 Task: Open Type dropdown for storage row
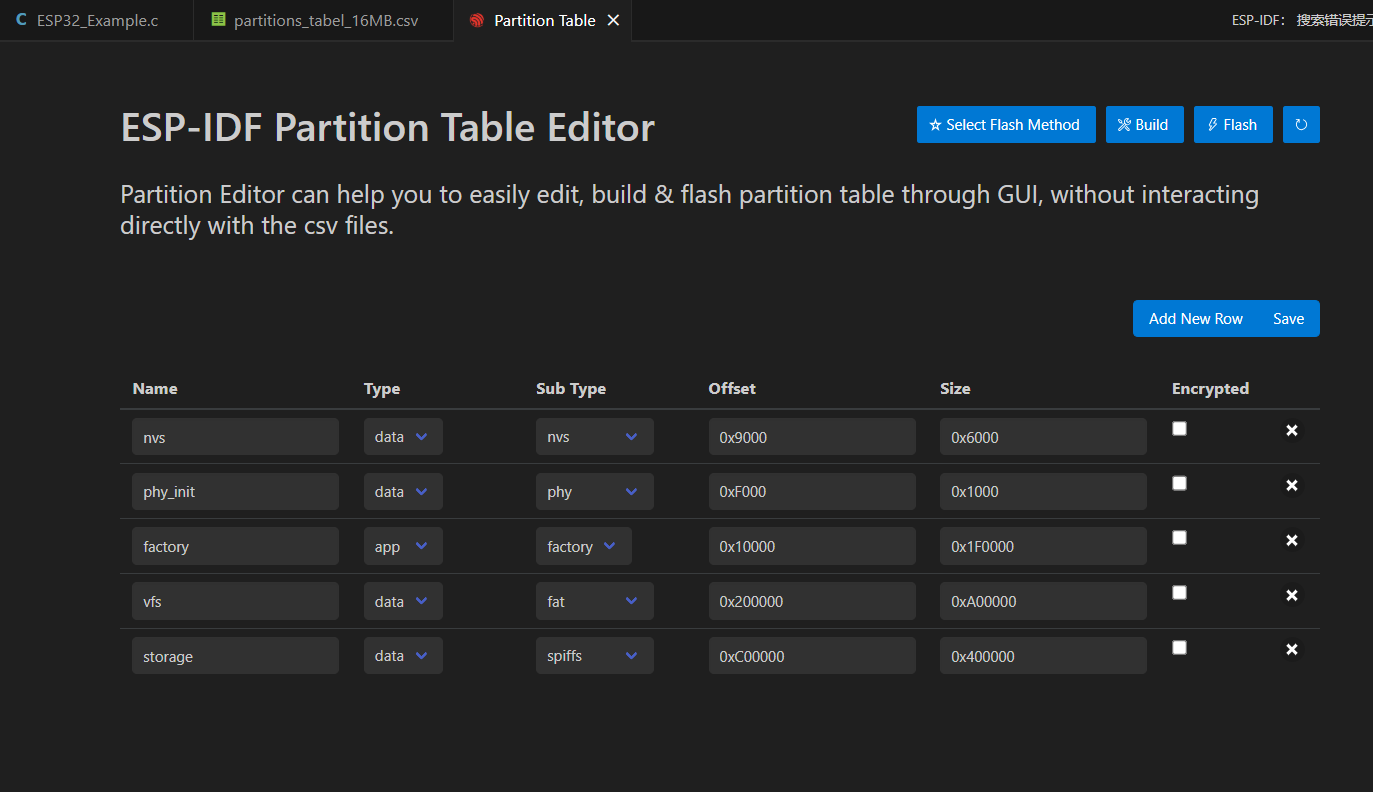[x=403, y=656]
